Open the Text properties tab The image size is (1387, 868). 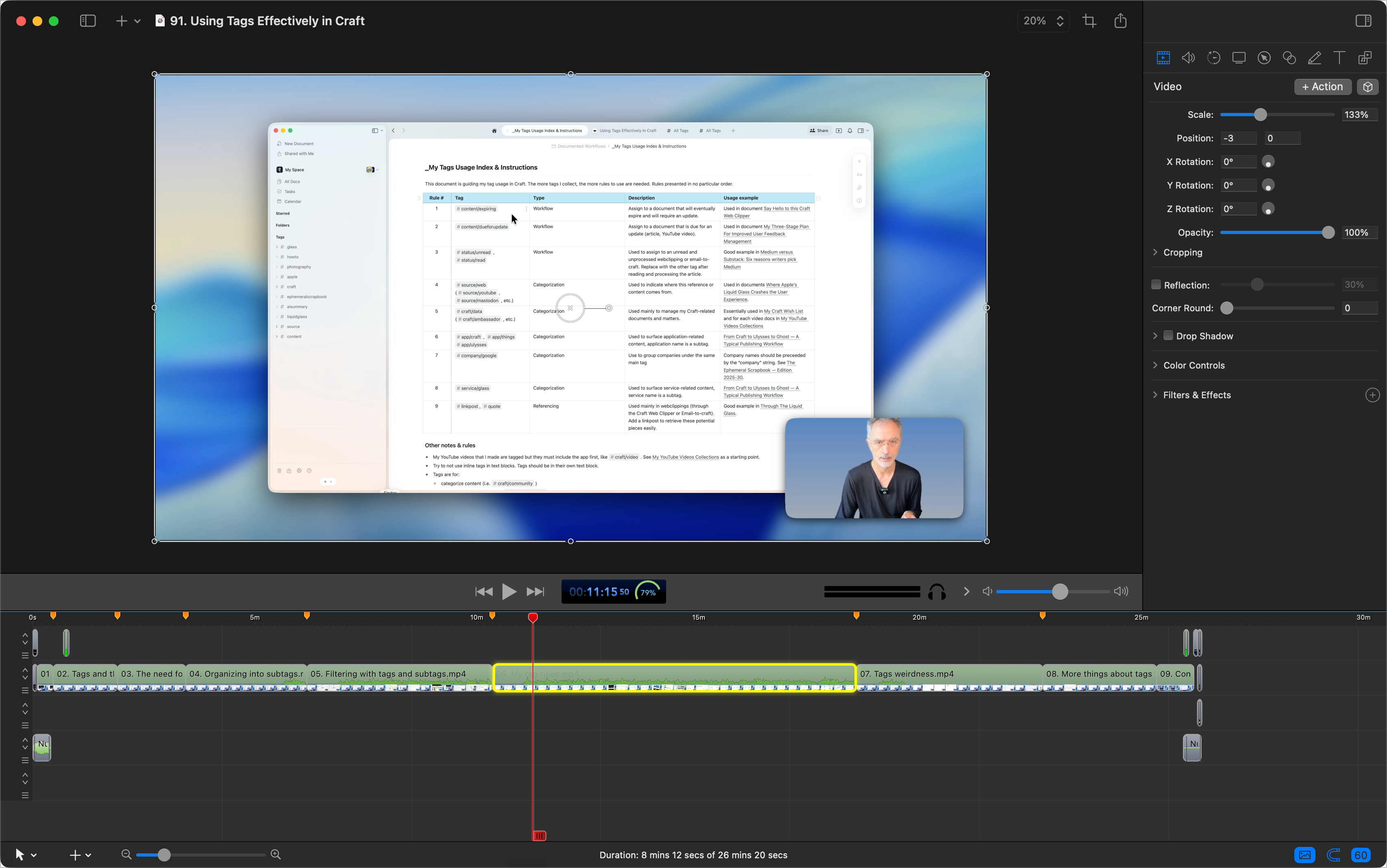(x=1339, y=57)
